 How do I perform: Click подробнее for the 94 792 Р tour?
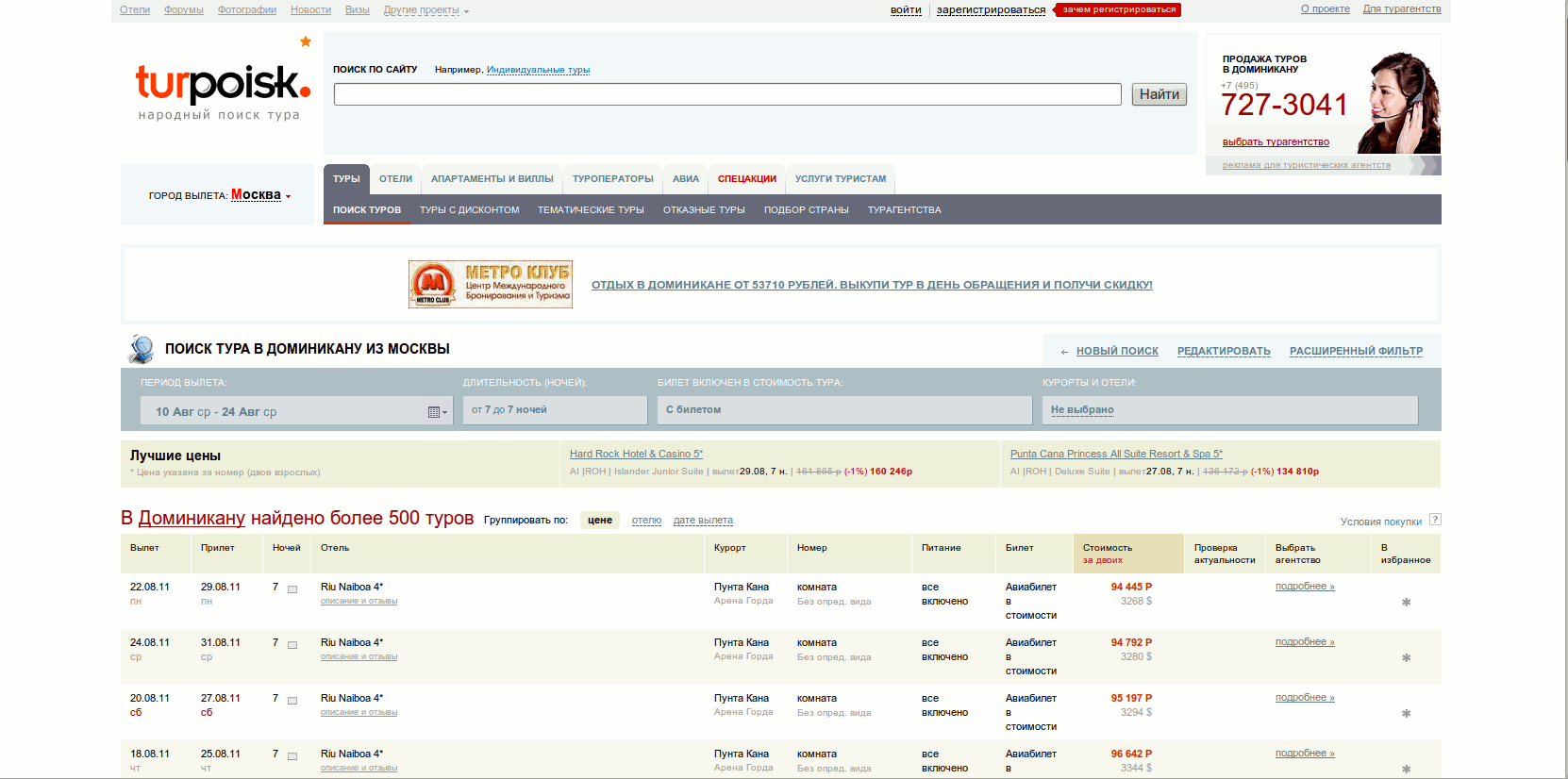tap(1305, 642)
